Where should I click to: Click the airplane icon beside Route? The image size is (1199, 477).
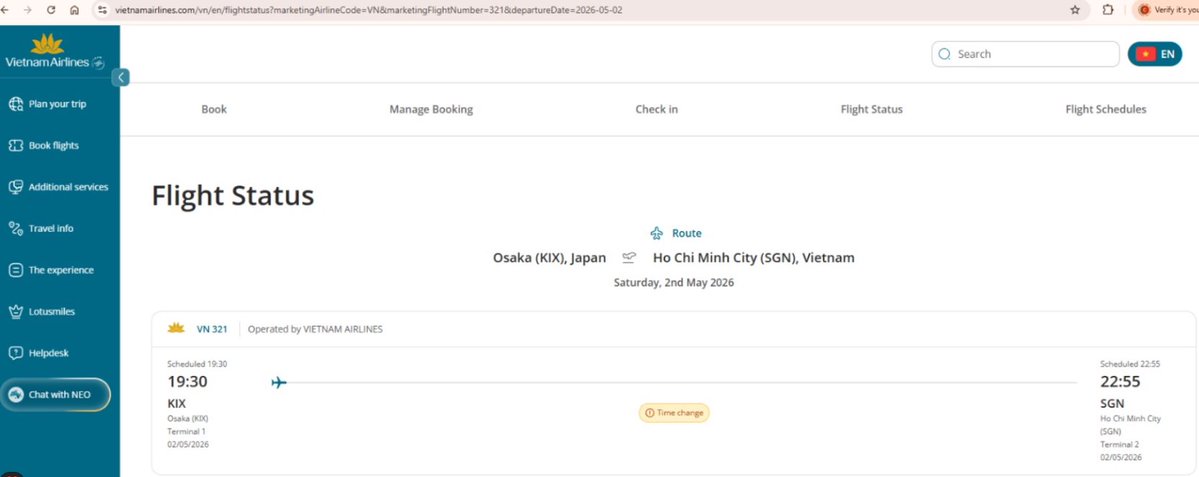(x=656, y=233)
